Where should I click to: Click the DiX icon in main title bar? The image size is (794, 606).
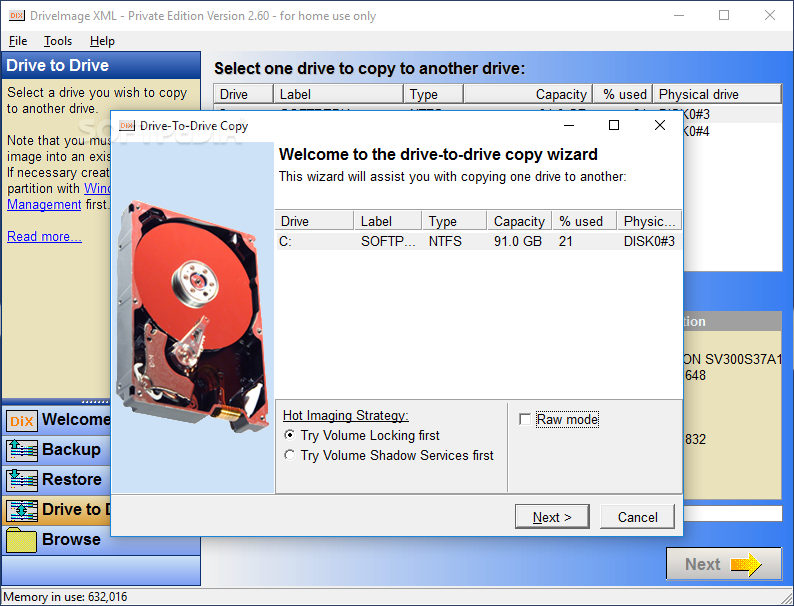coord(16,16)
